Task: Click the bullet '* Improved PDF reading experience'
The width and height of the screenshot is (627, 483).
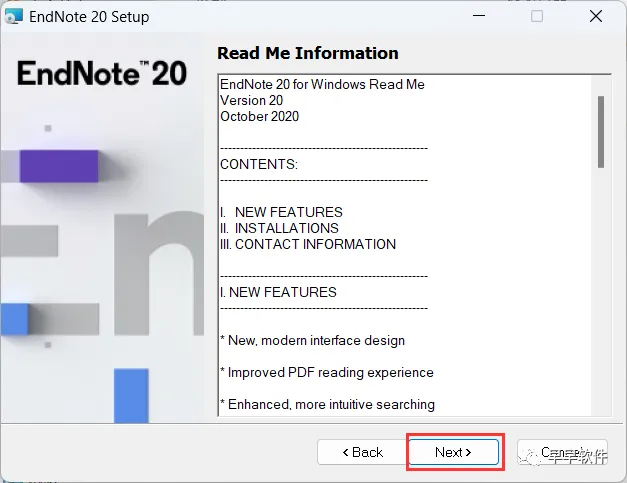Action: tap(327, 372)
